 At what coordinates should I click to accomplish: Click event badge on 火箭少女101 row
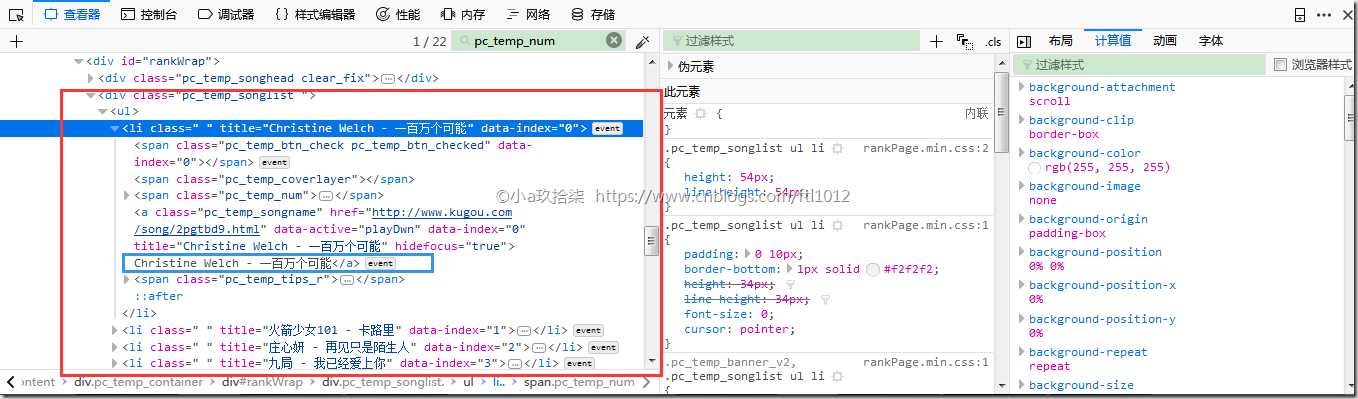588,330
